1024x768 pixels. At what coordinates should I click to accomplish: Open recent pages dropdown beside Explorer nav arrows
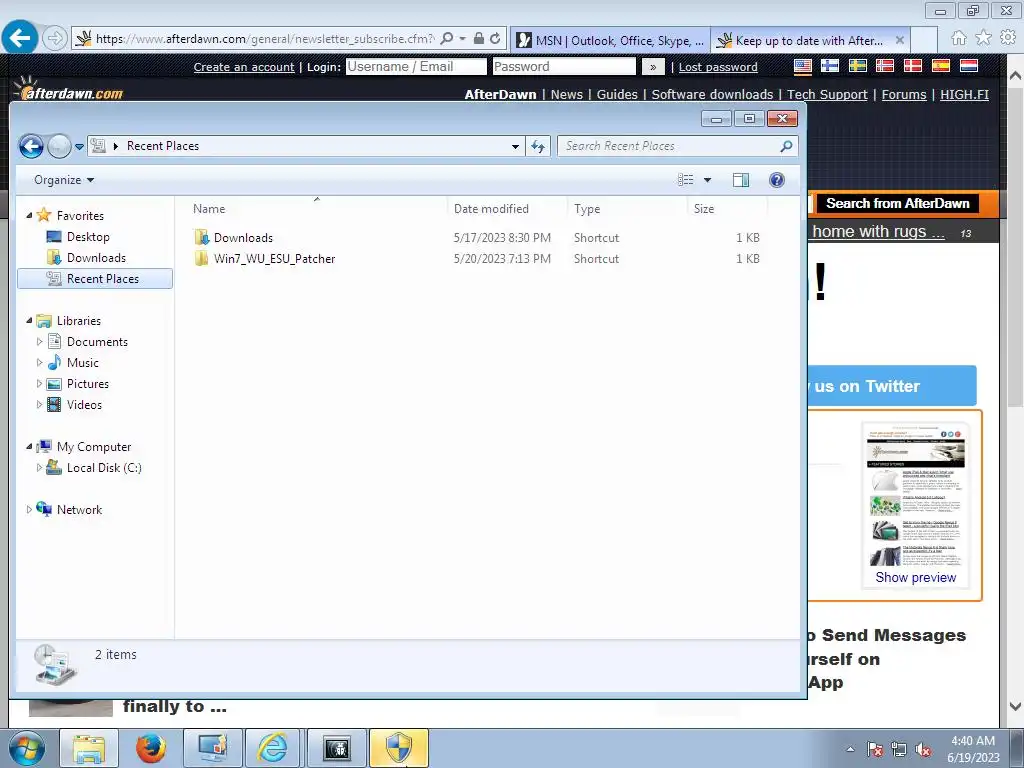[x=79, y=147]
